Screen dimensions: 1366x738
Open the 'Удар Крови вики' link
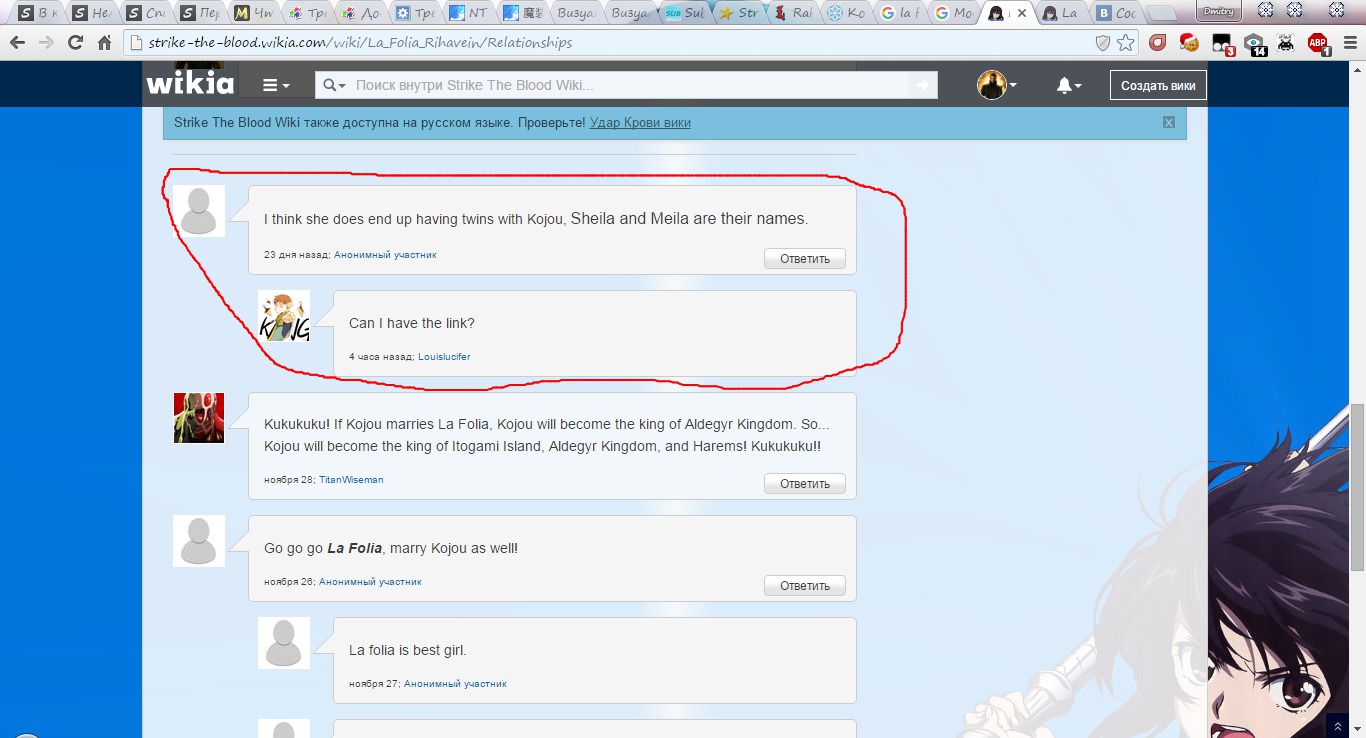click(640, 123)
